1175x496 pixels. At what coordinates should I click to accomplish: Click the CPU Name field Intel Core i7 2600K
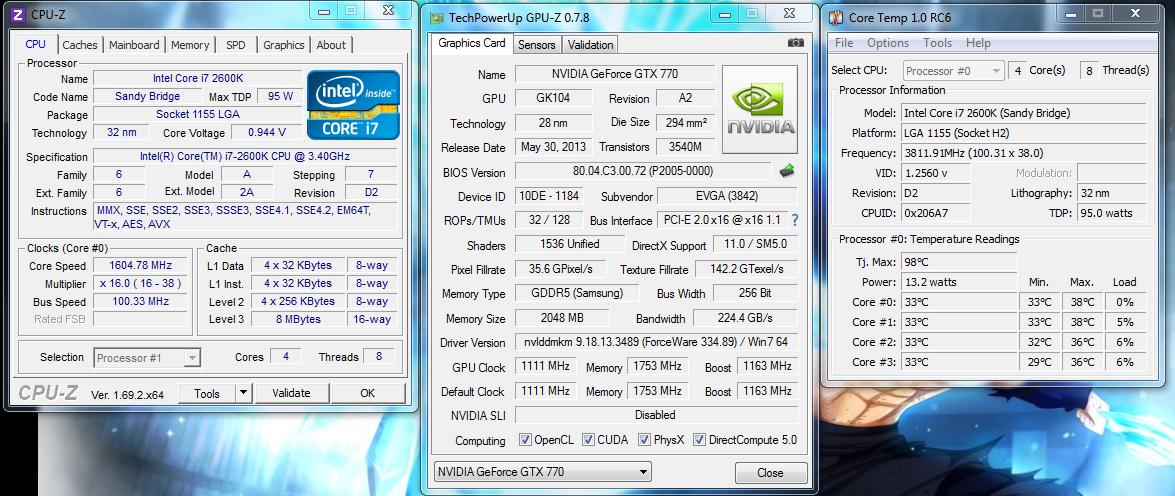point(198,79)
